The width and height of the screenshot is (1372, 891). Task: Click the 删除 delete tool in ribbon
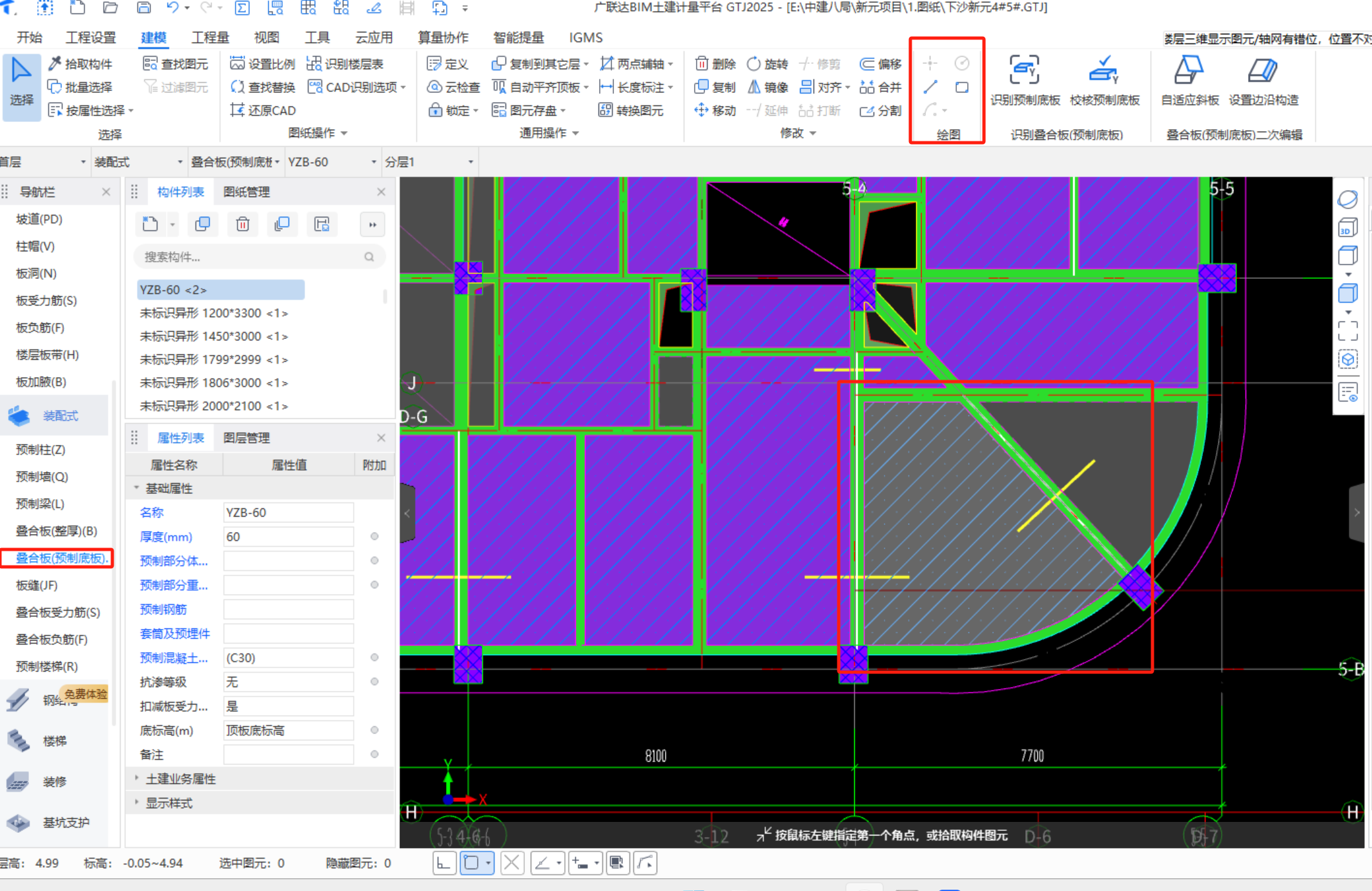click(x=715, y=64)
